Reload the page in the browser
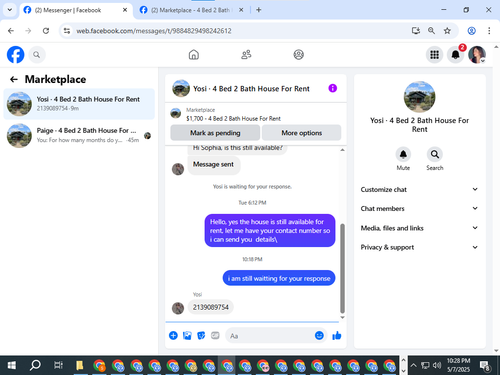 tap(46, 31)
